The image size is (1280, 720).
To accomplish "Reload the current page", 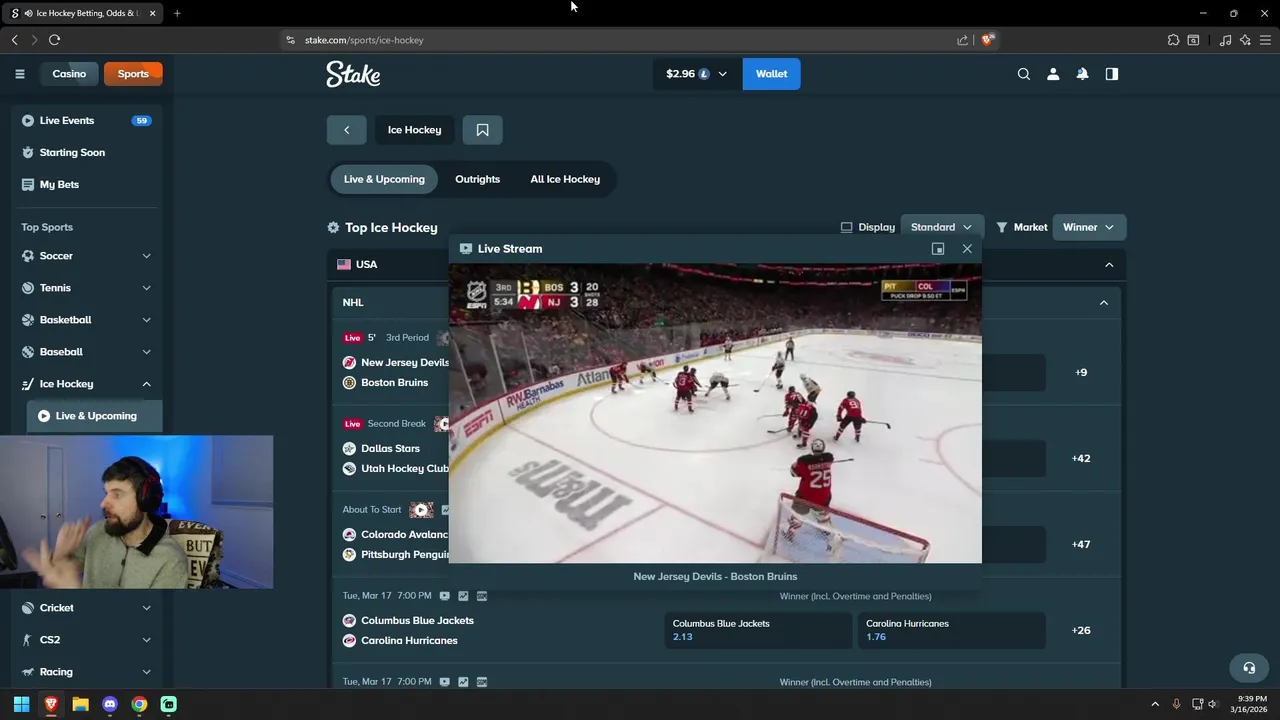I will click(54, 40).
